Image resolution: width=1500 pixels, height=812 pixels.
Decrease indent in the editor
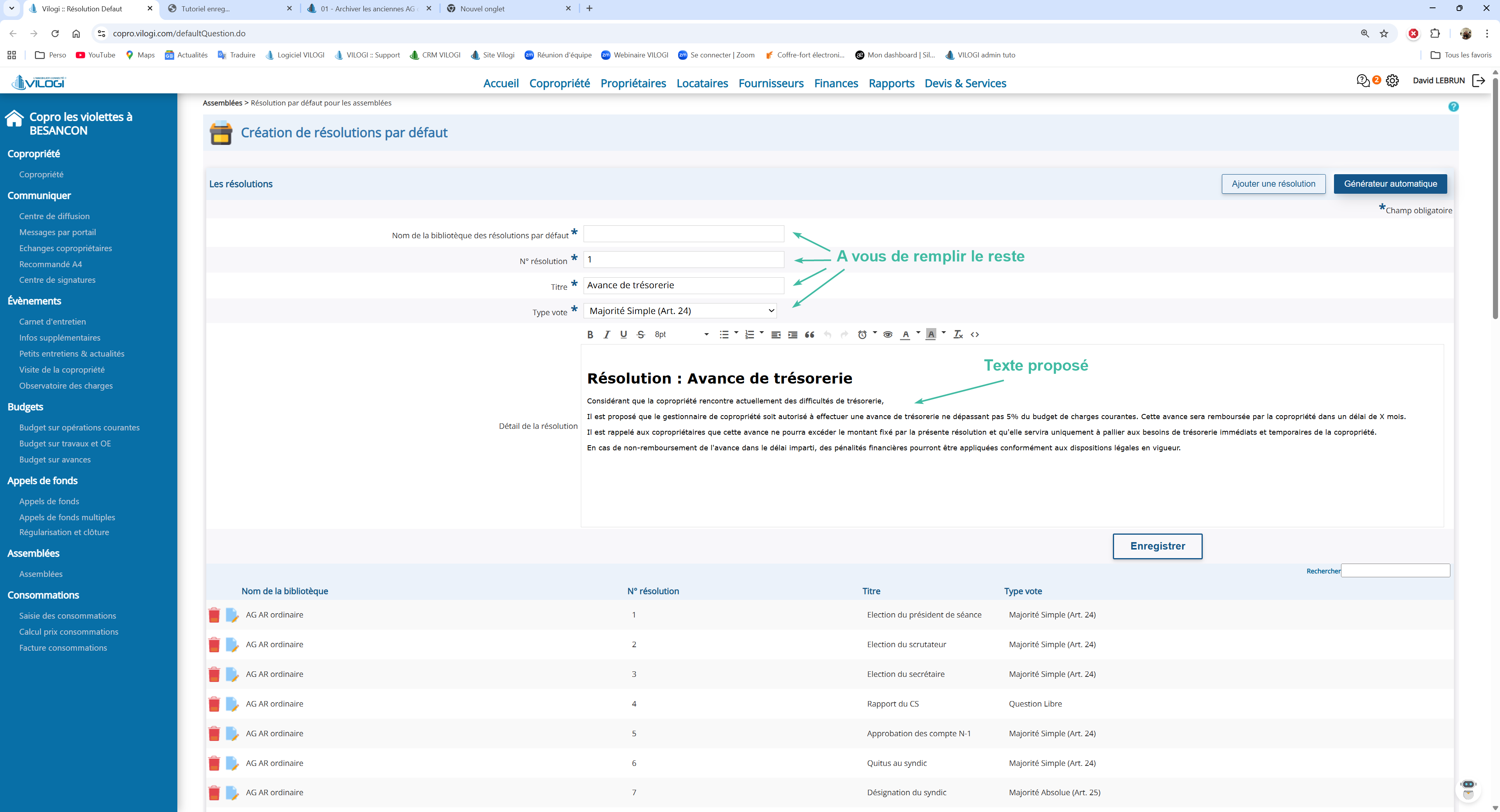click(x=776, y=335)
